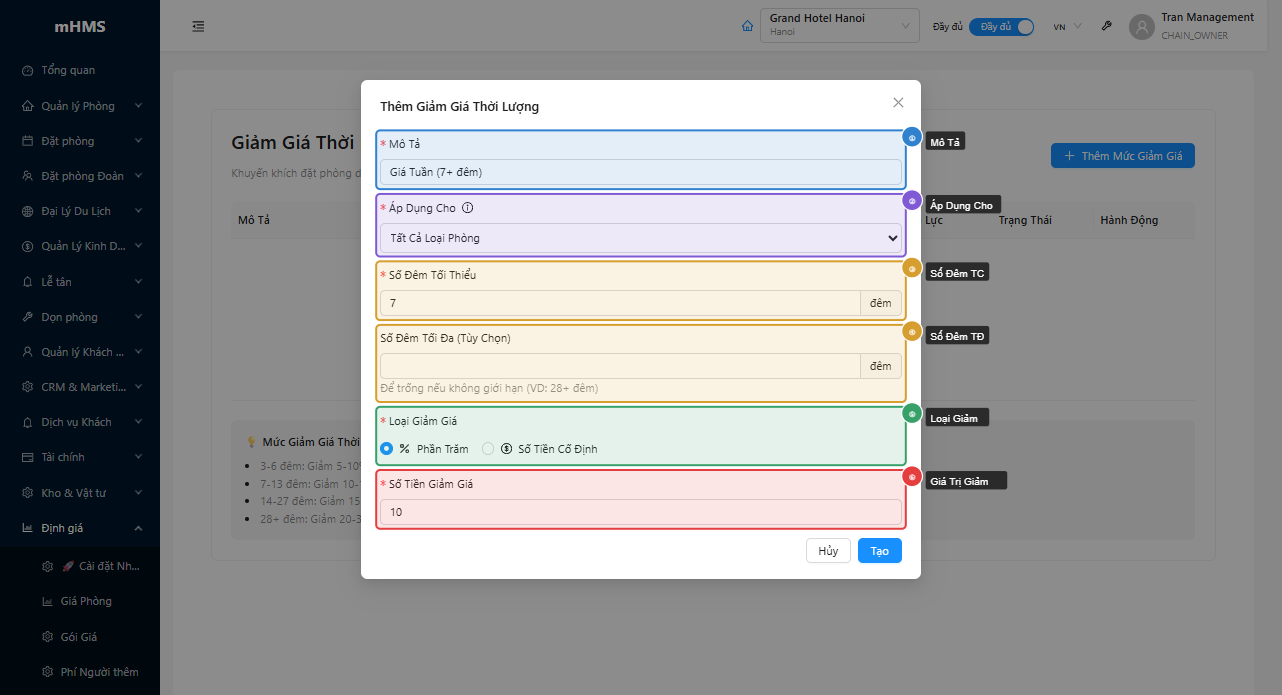The image size is (1282, 695).
Task: Click the Số Đêm Tối Đa input field
Action: click(x=620, y=366)
